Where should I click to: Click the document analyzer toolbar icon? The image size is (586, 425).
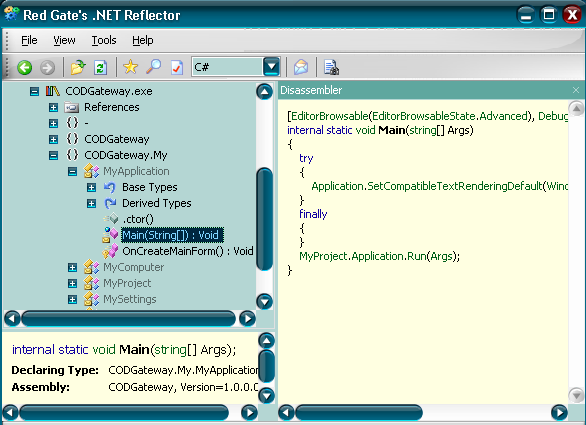[331, 68]
